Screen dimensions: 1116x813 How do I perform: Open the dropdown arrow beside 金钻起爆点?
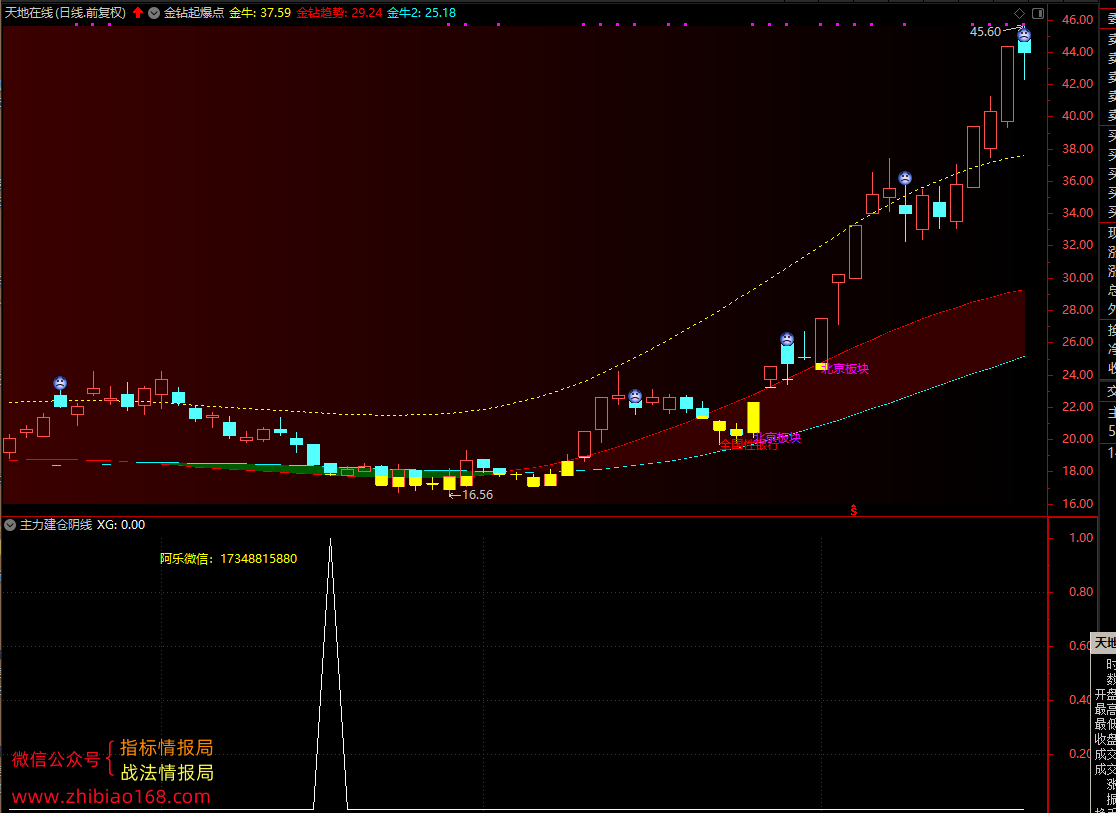154,13
